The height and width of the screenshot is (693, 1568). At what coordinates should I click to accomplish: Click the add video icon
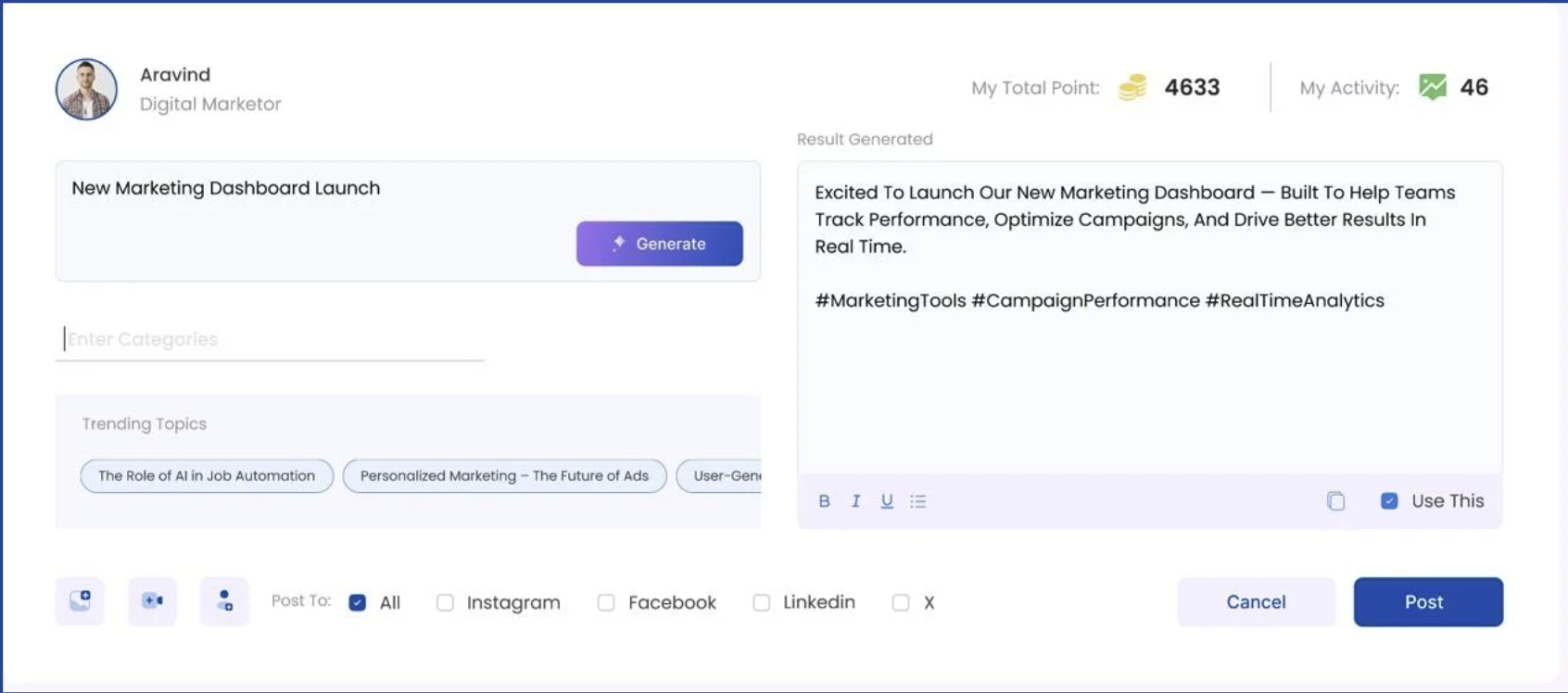tap(152, 601)
